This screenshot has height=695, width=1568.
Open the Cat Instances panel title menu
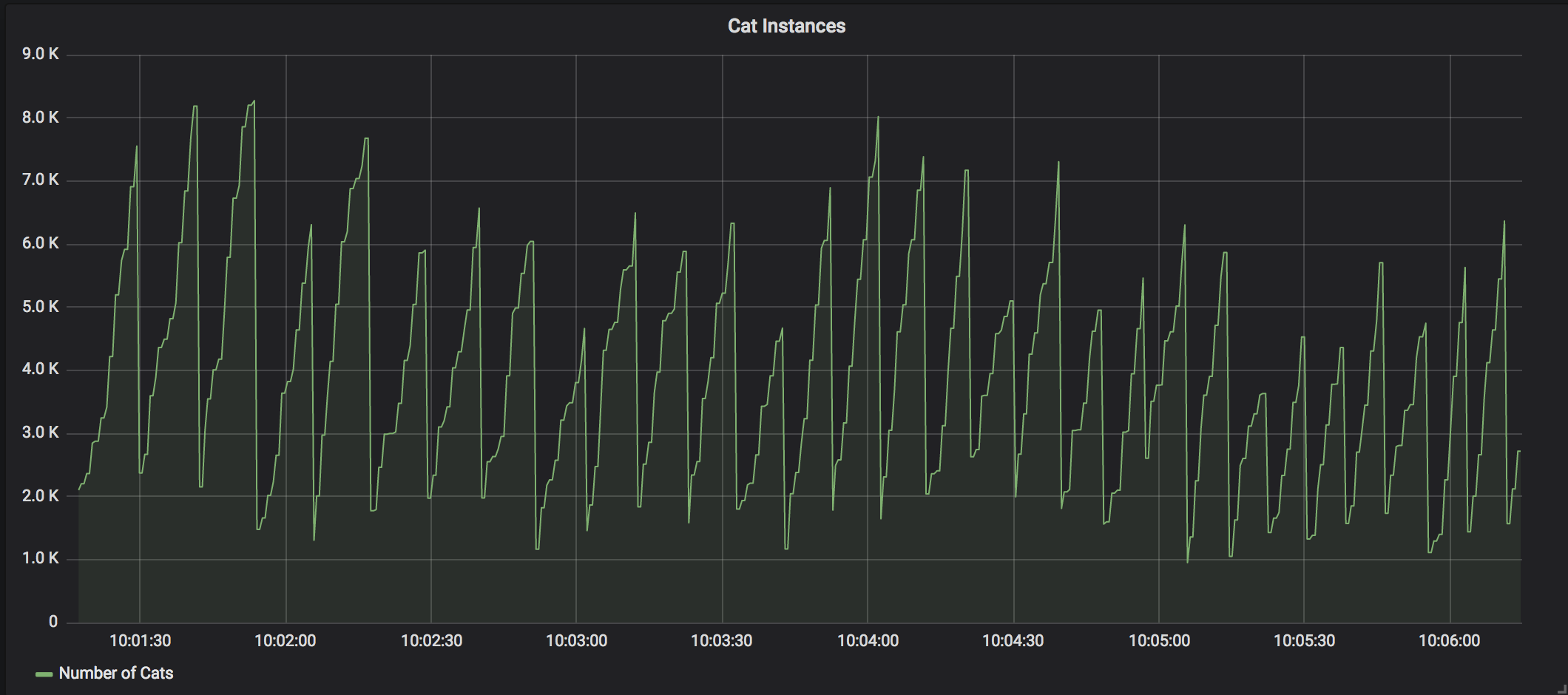786,26
